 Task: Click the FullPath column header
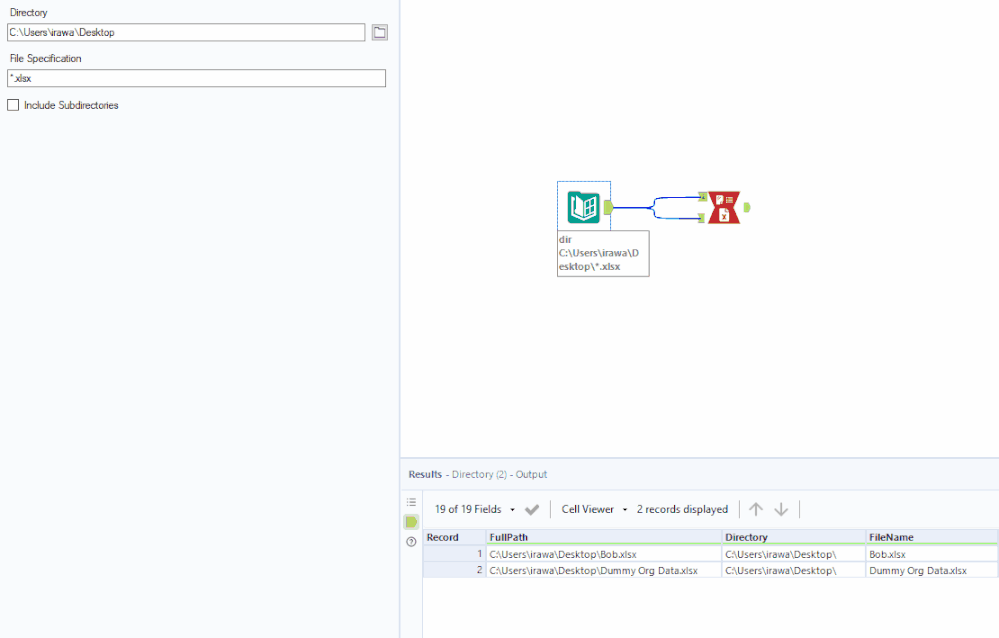pos(604,537)
